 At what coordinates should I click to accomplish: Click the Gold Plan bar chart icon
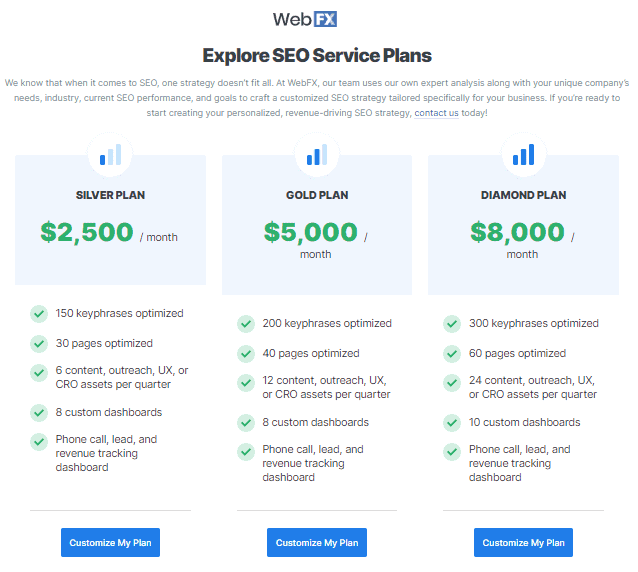tap(317, 155)
